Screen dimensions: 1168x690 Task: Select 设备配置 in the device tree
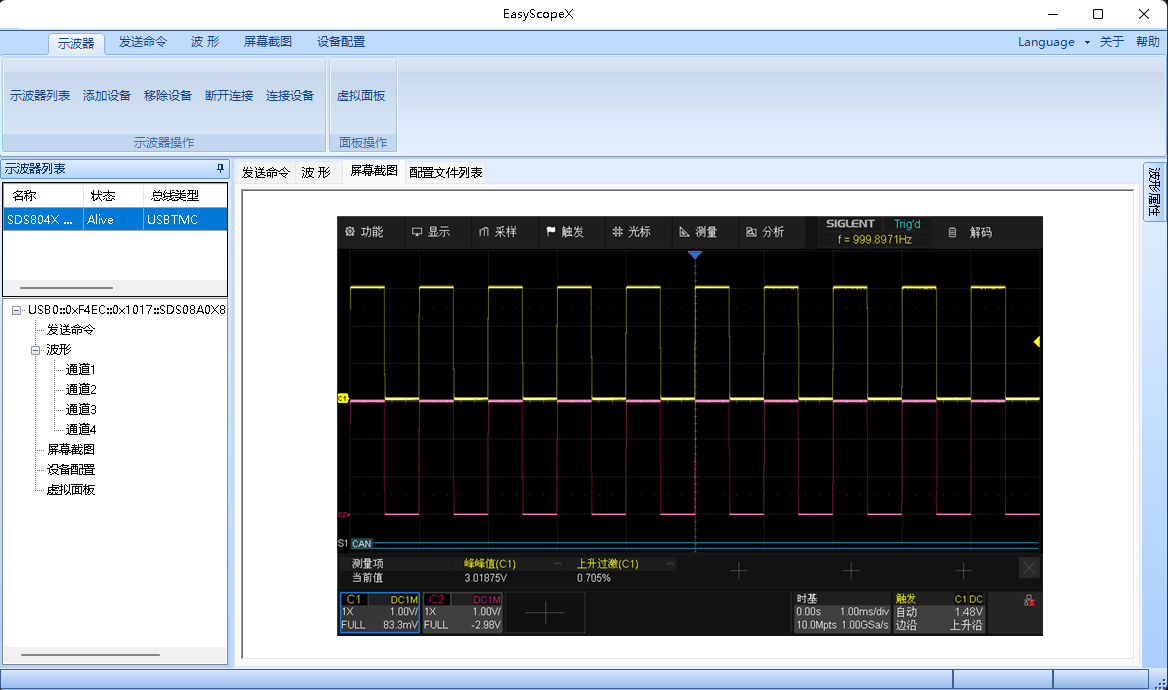tap(71, 470)
